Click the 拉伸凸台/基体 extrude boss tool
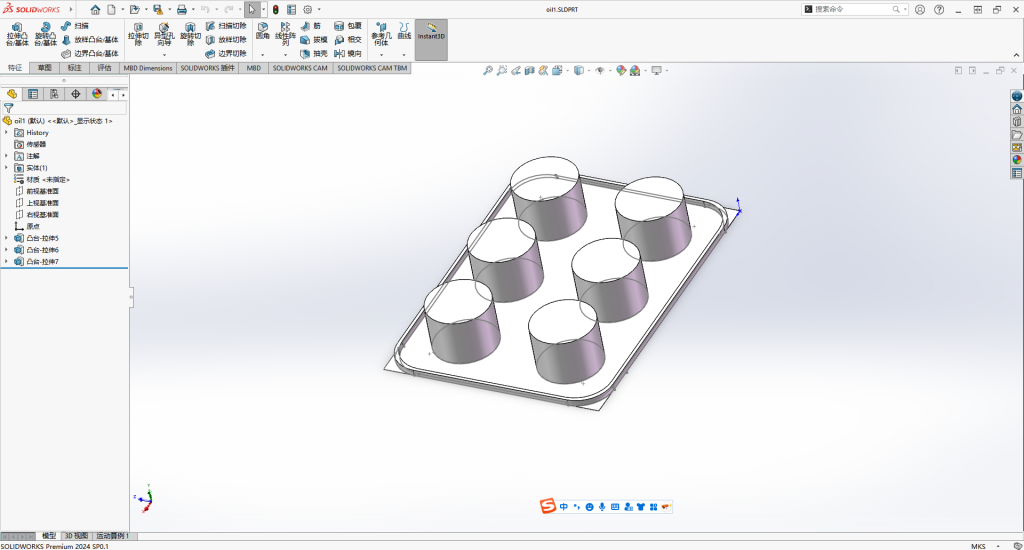Viewport: 1024px width, 550px height. pyautogui.click(x=17, y=35)
